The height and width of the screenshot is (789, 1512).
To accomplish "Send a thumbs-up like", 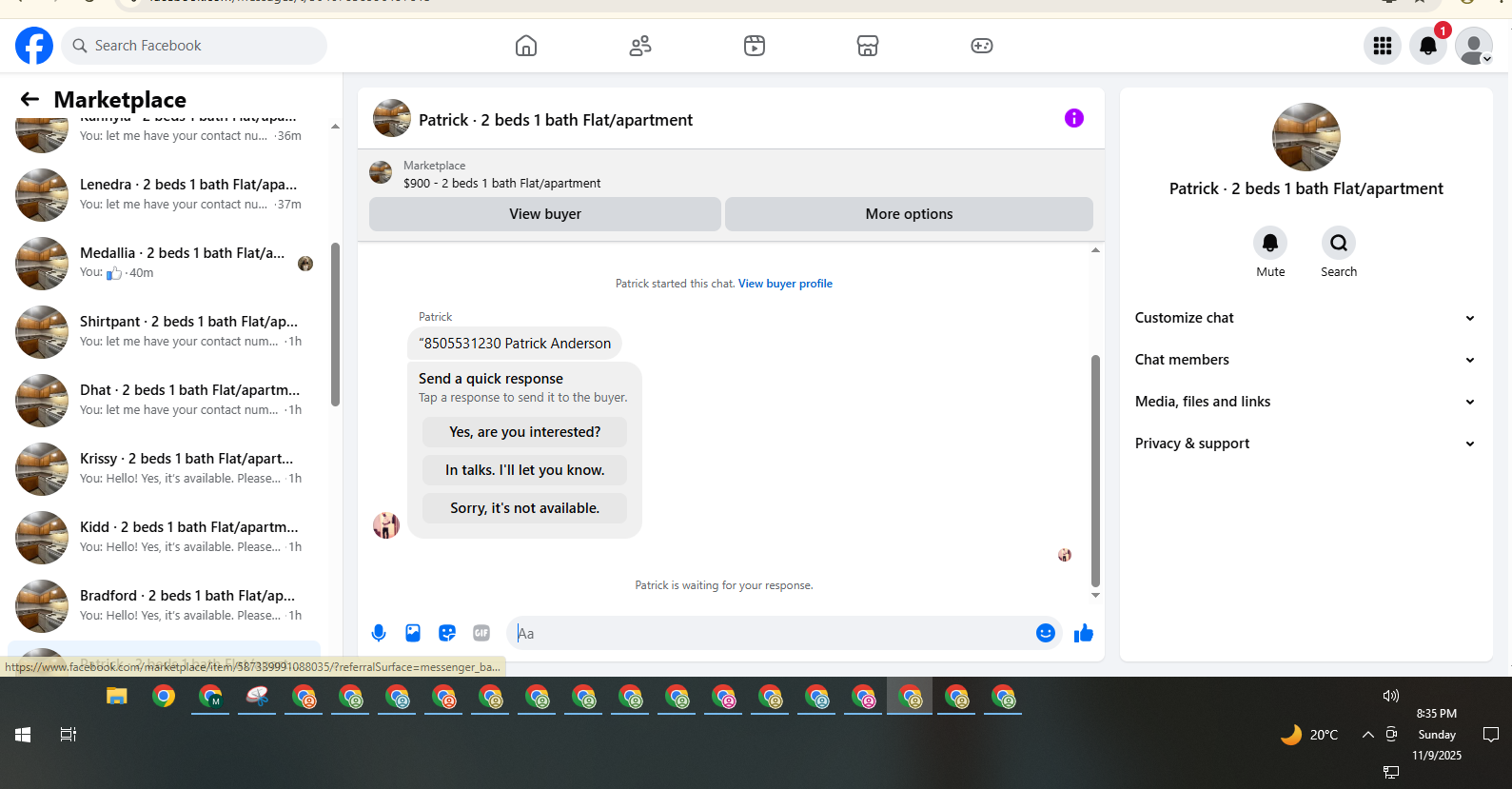I will (1084, 633).
